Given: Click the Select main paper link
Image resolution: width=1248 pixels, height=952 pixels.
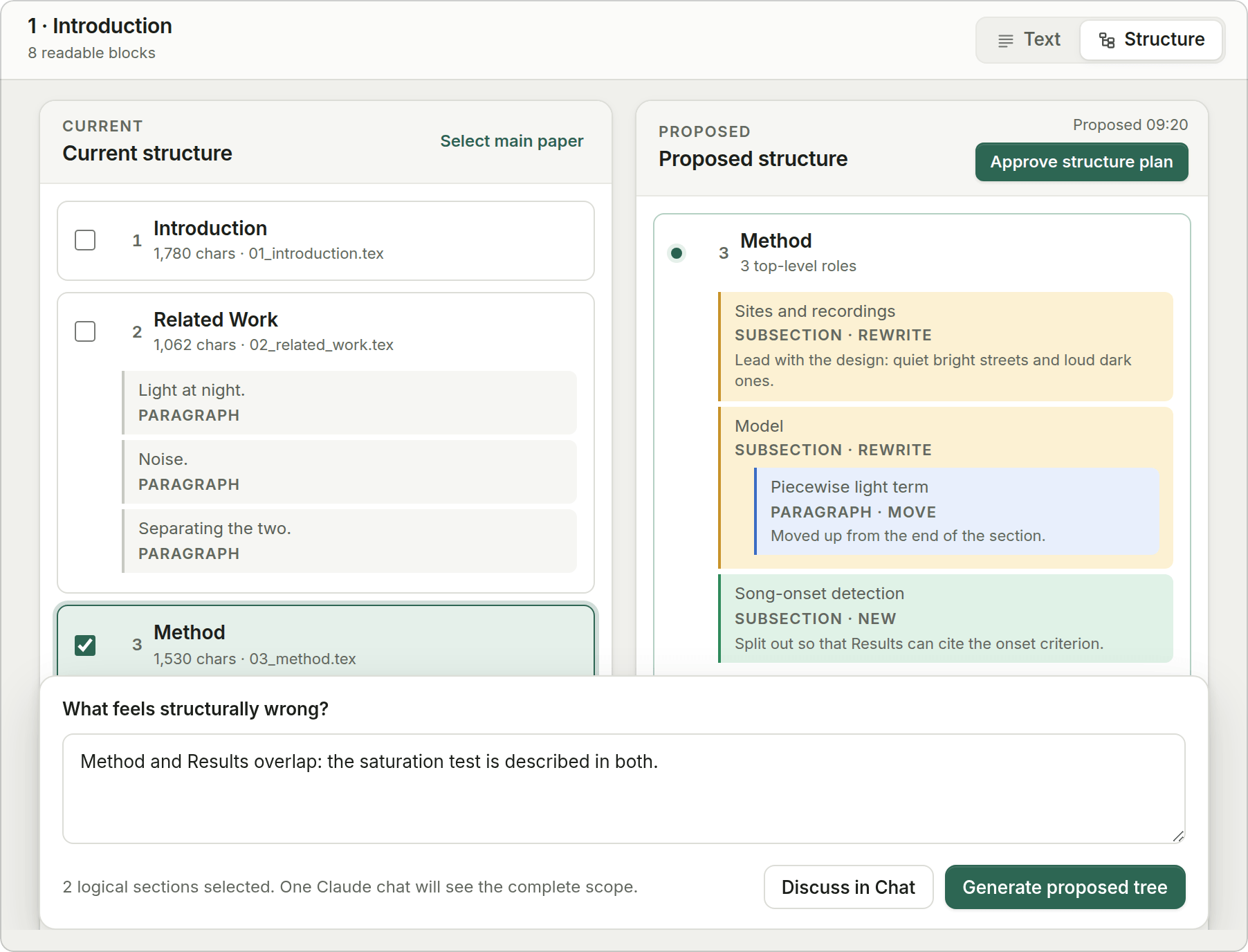Looking at the screenshot, I should click(512, 141).
